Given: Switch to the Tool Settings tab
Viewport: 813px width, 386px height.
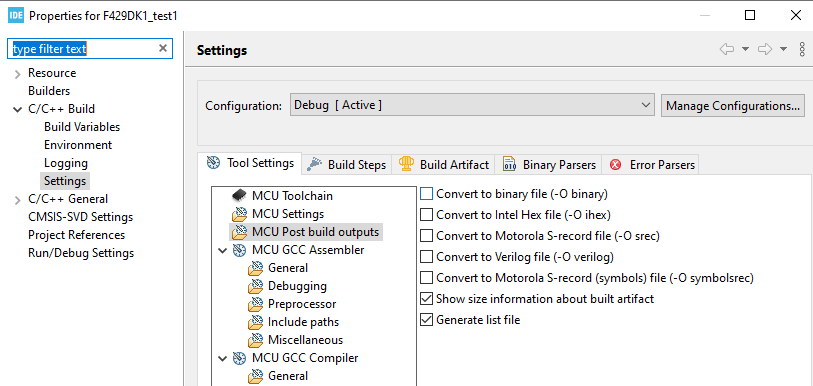Looking at the screenshot, I should tap(250, 163).
